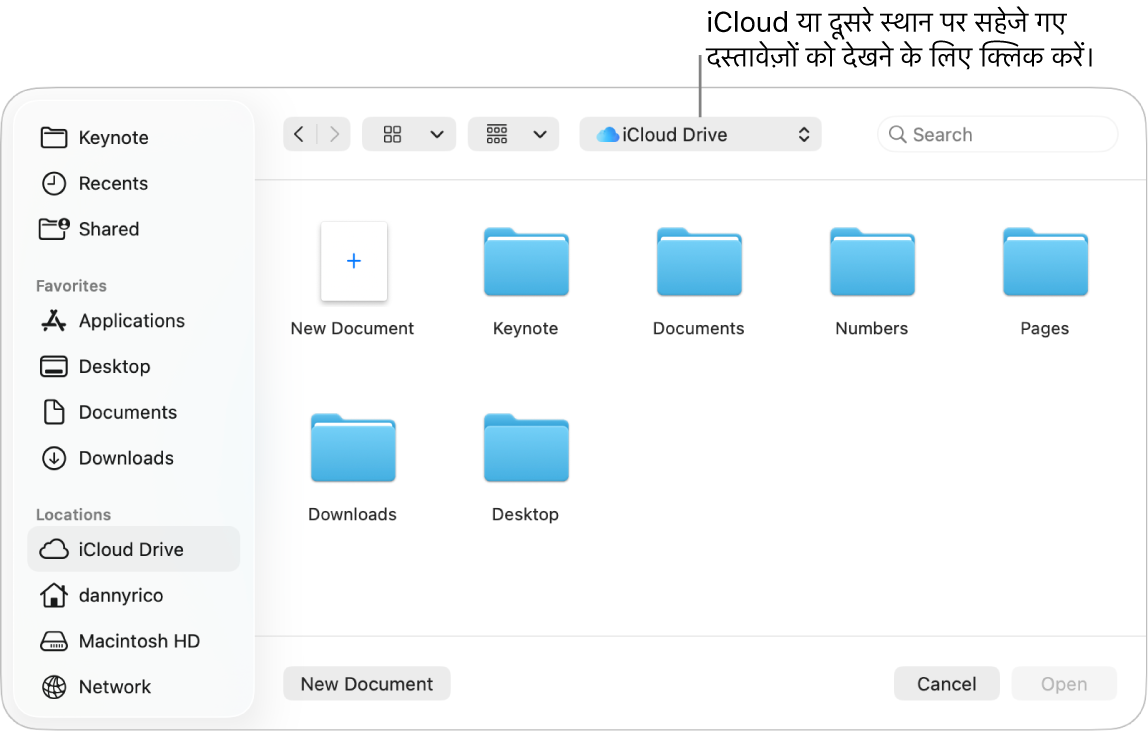Click the New Document plus thumbnail
The height and width of the screenshot is (732, 1148).
click(x=354, y=261)
